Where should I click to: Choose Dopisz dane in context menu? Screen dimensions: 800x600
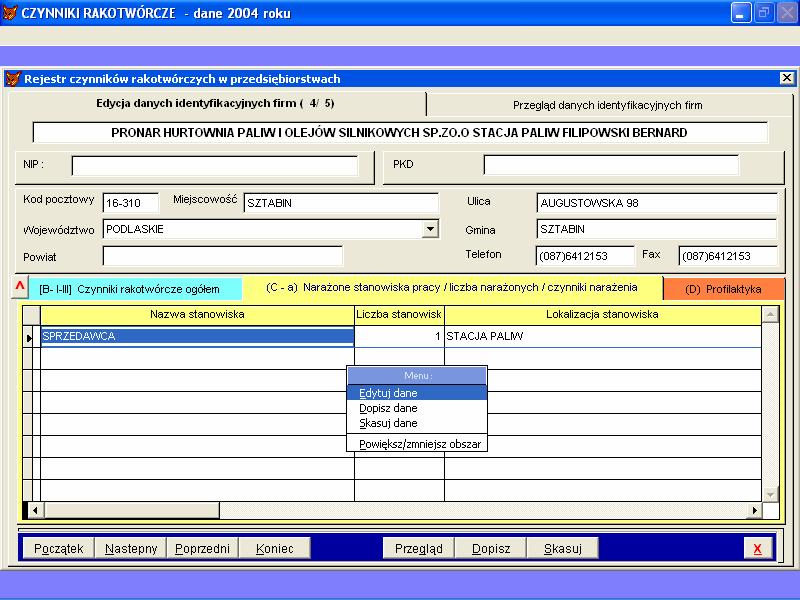pos(417,408)
